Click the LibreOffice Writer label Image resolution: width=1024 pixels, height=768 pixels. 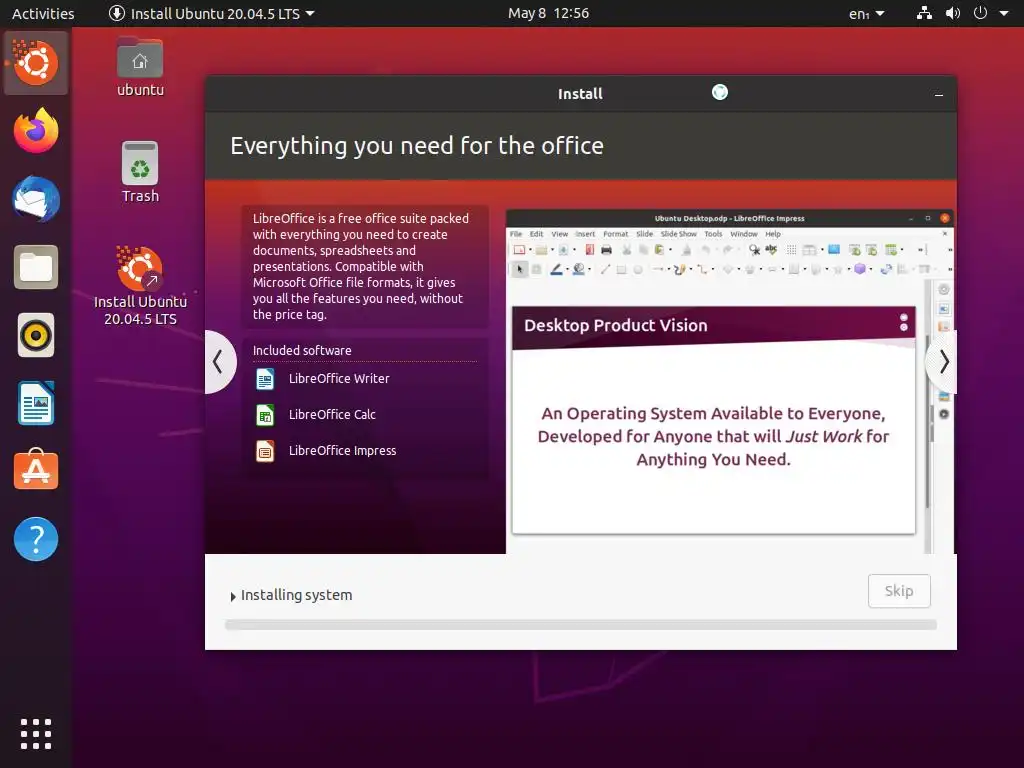tap(339, 379)
